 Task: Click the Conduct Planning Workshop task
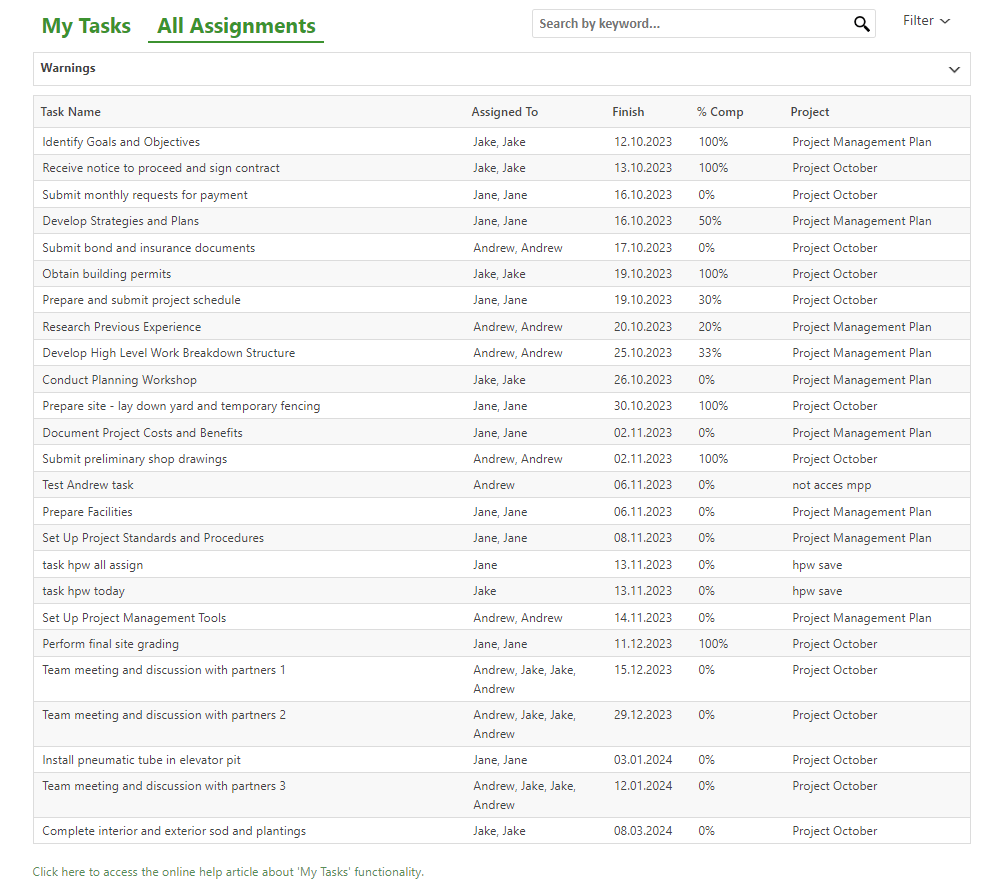click(120, 380)
